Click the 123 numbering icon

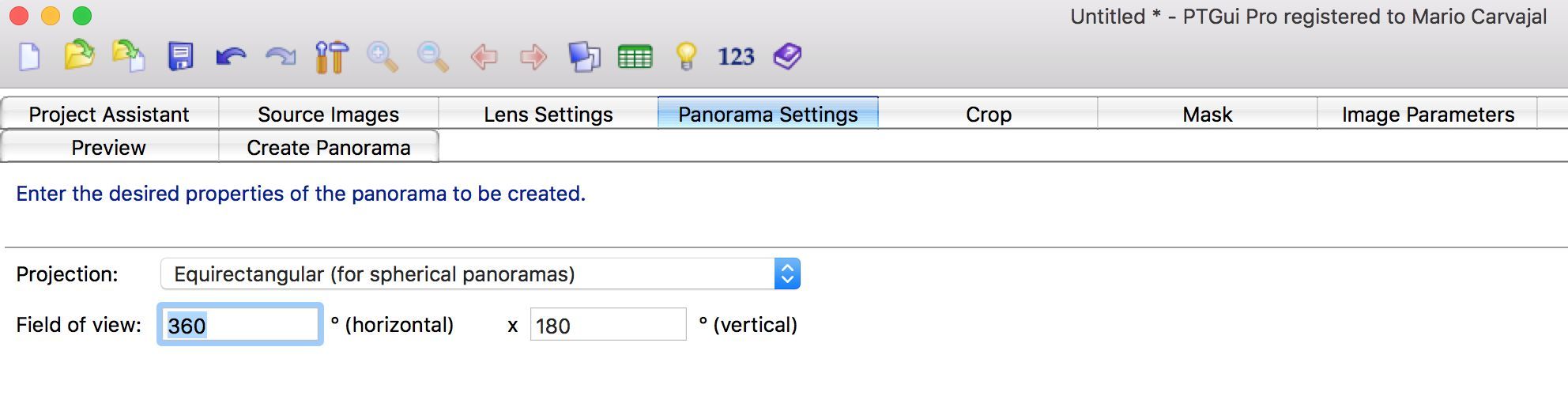pyautogui.click(x=736, y=57)
